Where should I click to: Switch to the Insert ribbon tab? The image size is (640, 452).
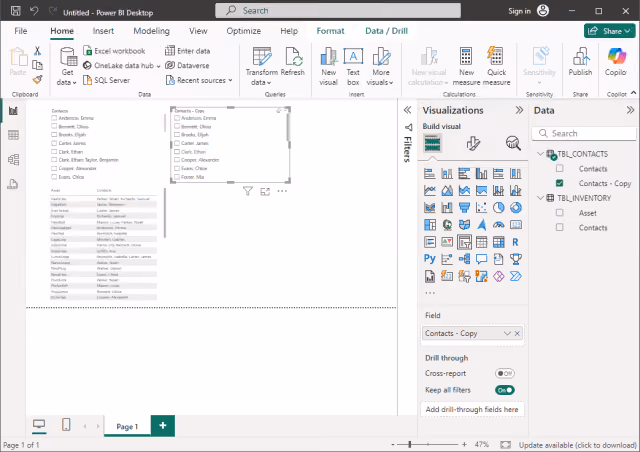[x=103, y=31]
